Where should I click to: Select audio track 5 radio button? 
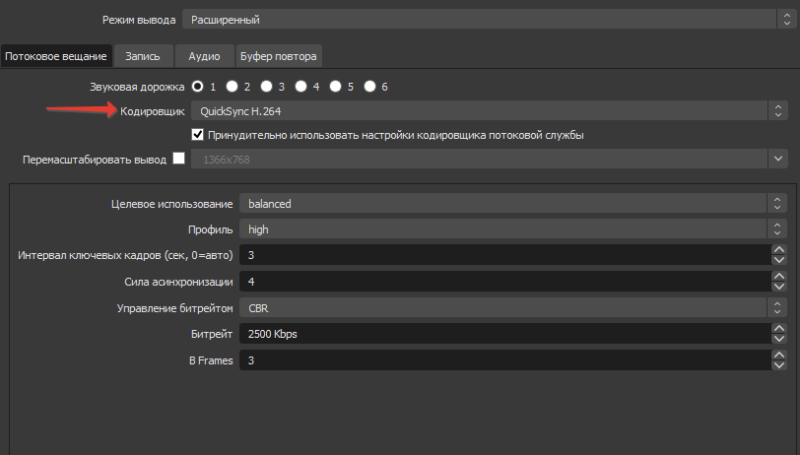[x=335, y=87]
